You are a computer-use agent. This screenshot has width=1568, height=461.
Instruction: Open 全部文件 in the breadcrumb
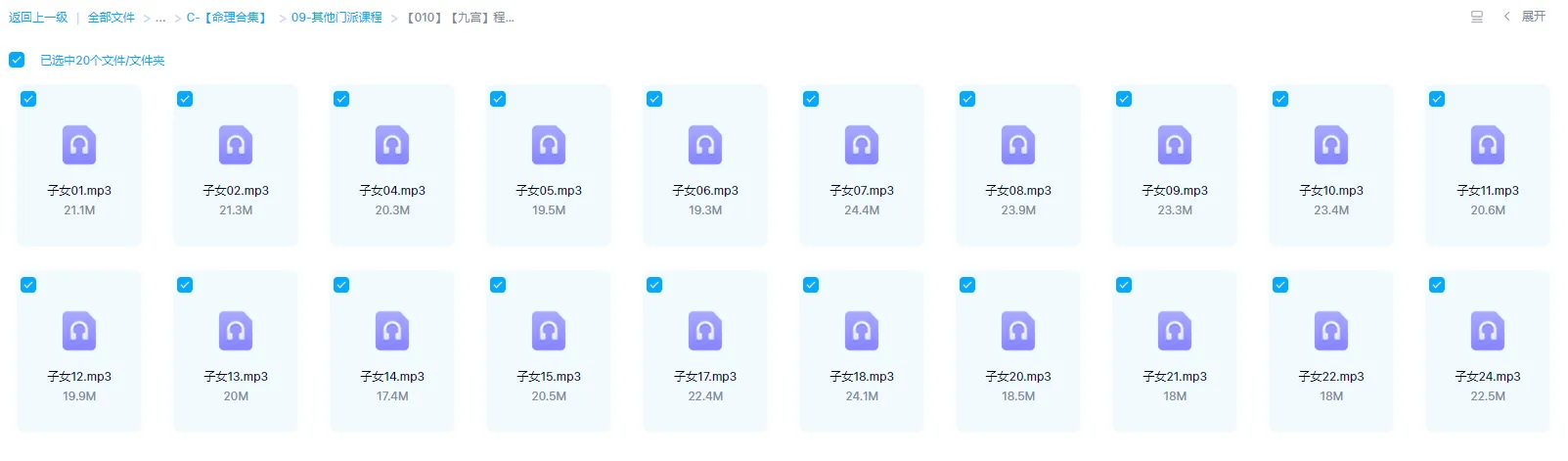[112, 18]
